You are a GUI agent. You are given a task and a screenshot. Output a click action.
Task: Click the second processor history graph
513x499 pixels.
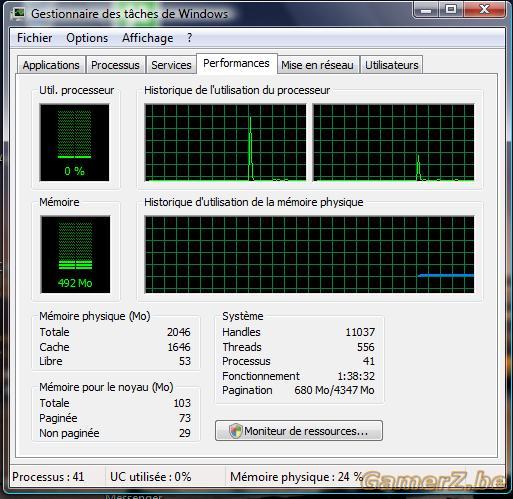point(394,143)
